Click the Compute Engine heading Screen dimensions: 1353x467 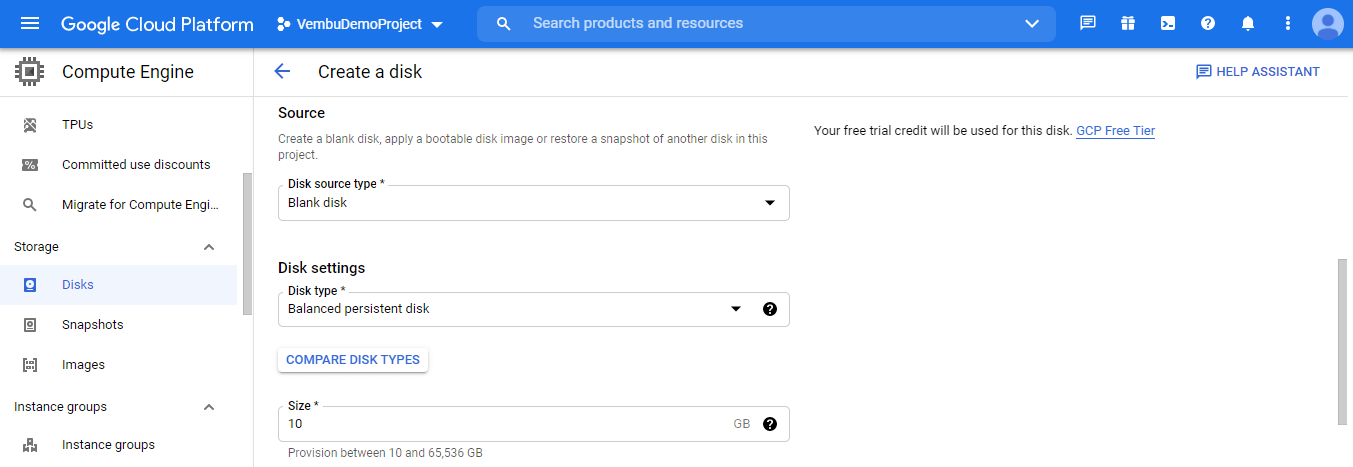pos(128,72)
